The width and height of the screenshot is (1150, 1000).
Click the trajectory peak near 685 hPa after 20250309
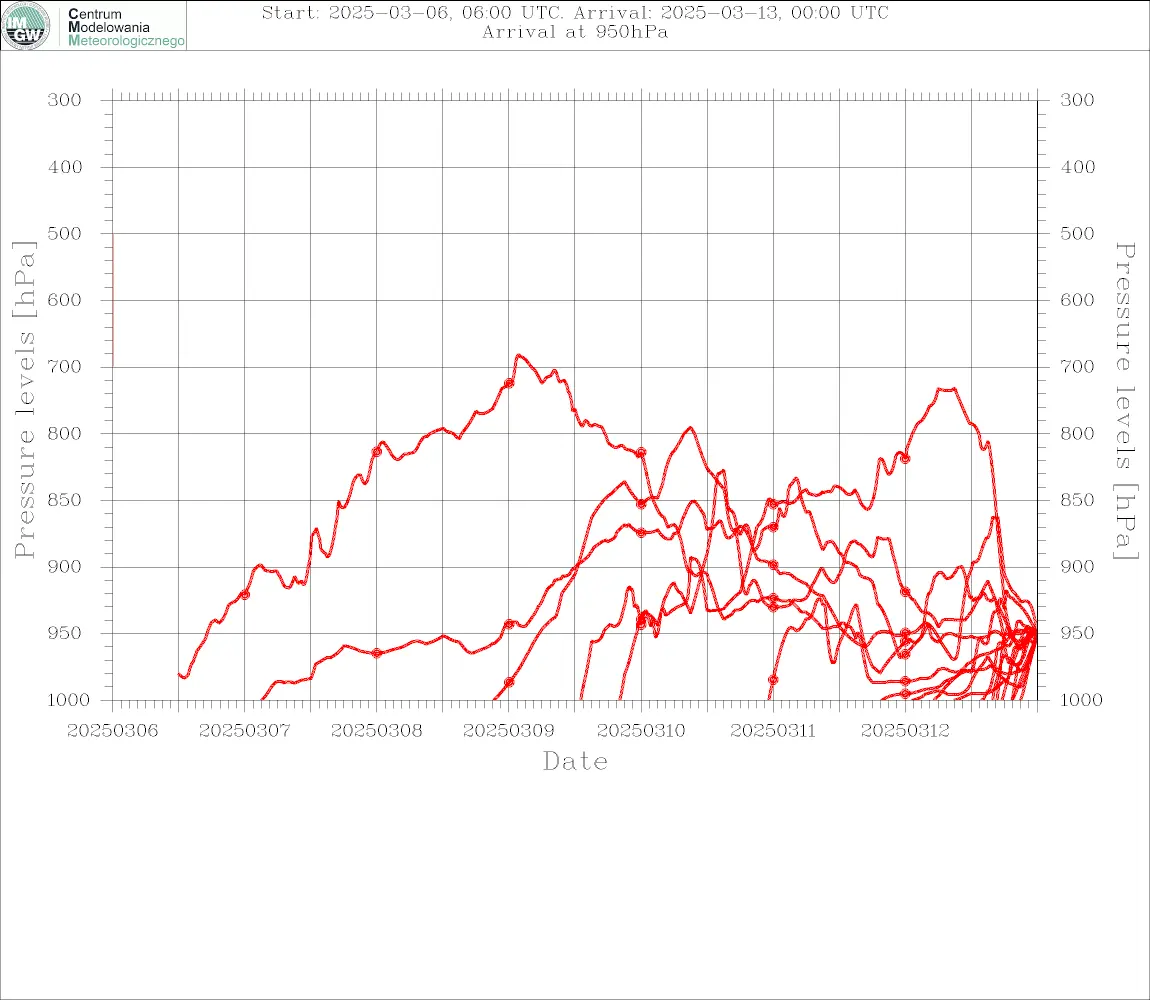(x=519, y=356)
